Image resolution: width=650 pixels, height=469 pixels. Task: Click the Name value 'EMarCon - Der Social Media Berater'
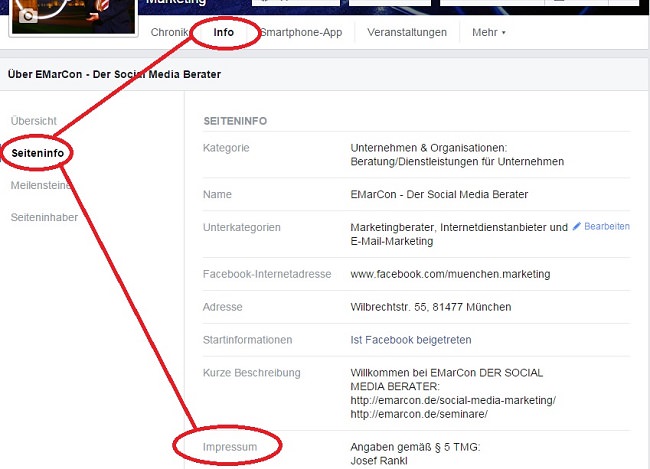tap(439, 194)
